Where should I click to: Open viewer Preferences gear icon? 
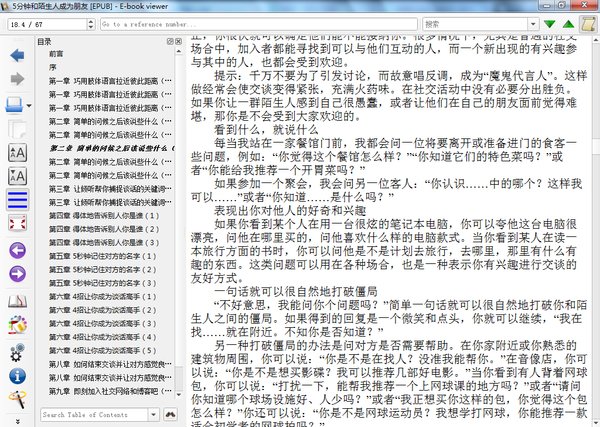pos(17,352)
